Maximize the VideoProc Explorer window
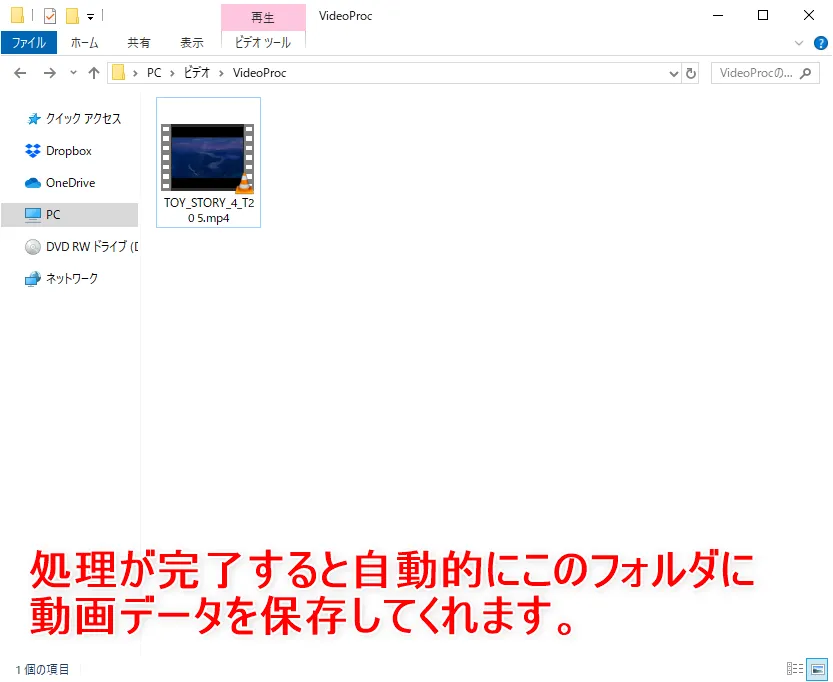Screen dimensions: 833x682 [x=763, y=15]
